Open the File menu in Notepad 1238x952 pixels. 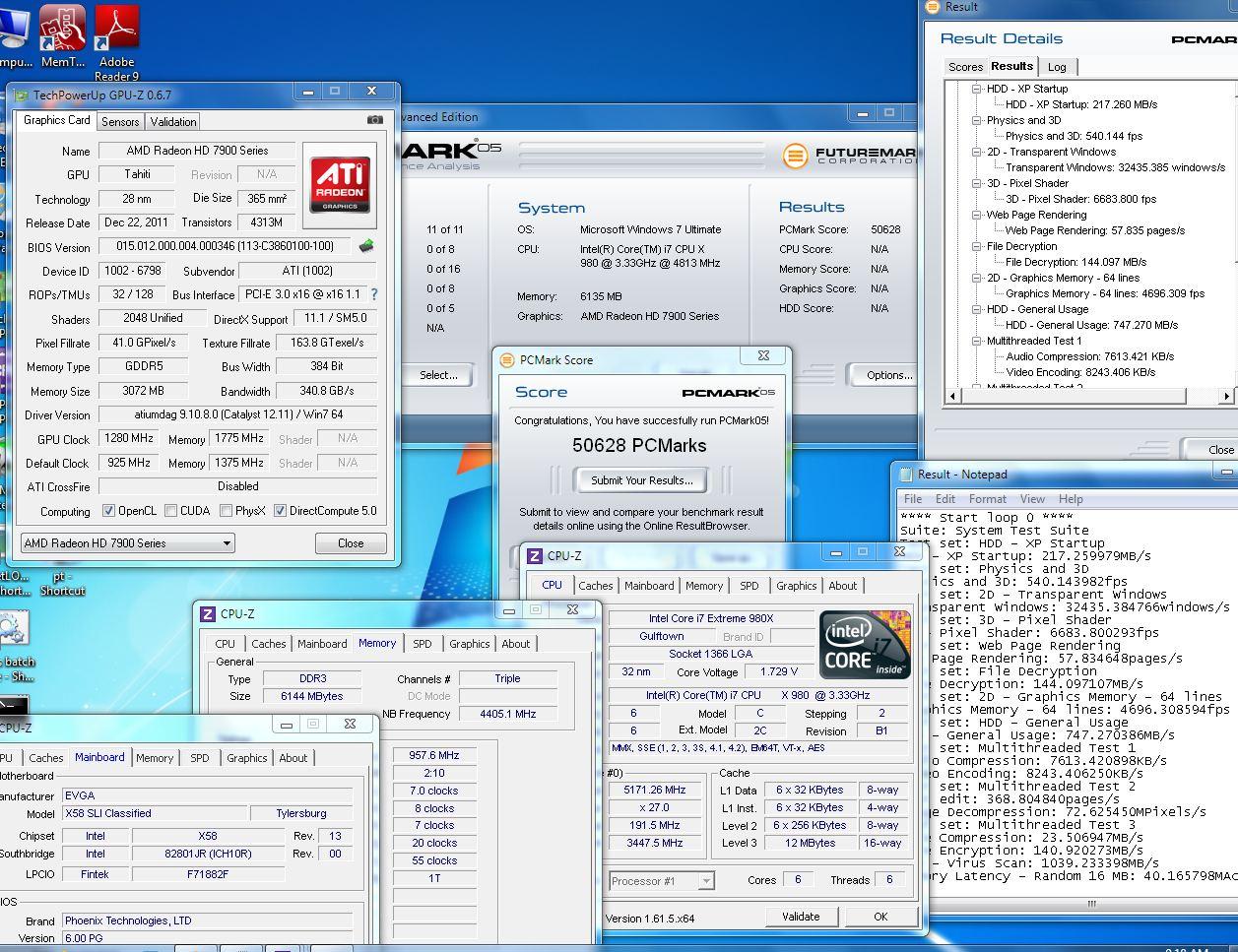click(x=913, y=499)
